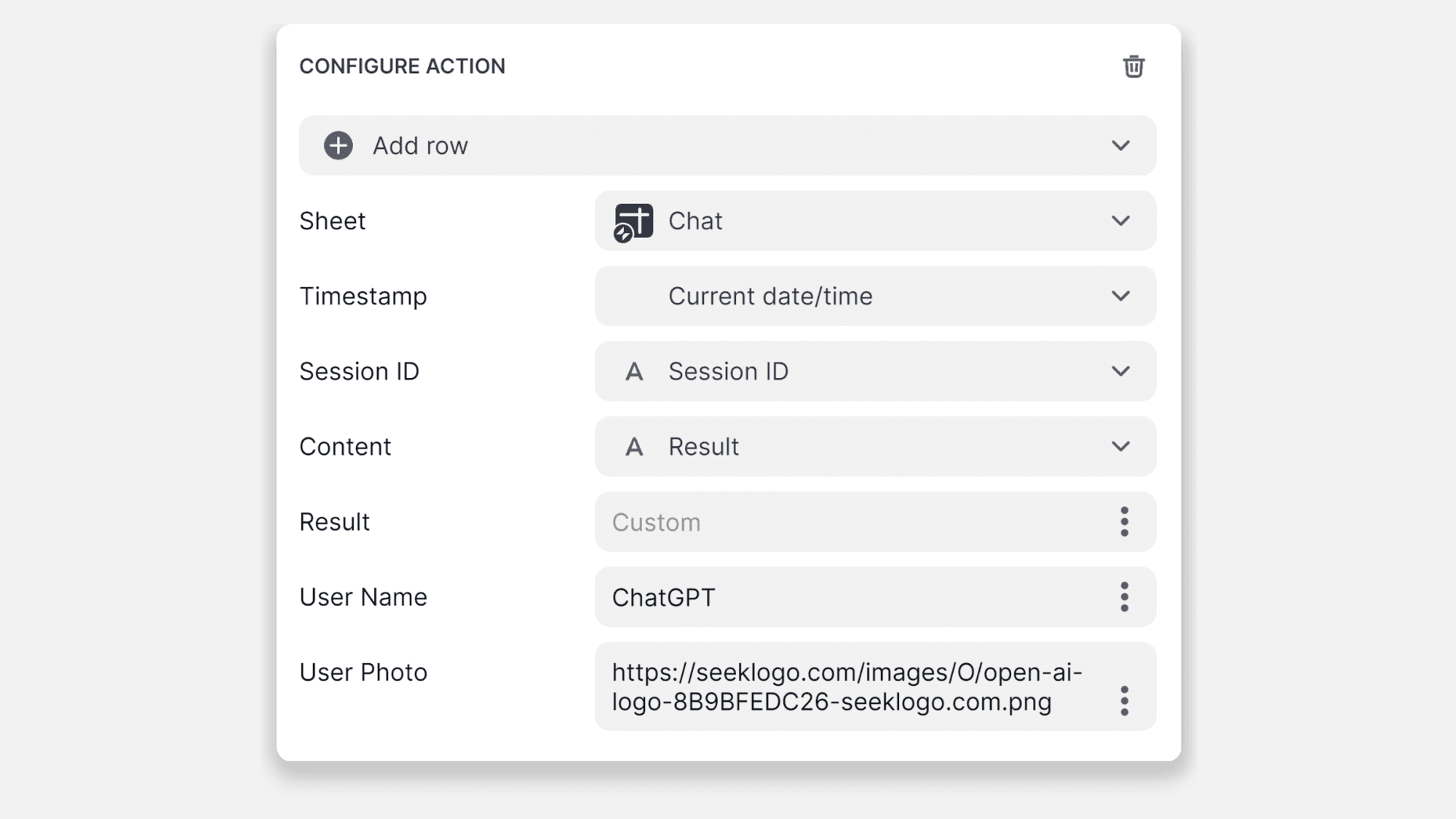The height and width of the screenshot is (819, 1456).
Task: Click the Add row plus icon
Action: (339, 146)
